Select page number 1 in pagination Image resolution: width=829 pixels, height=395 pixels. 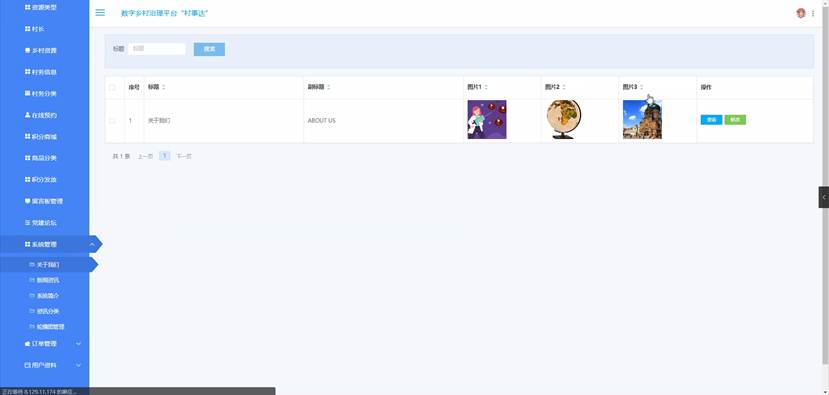coord(164,156)
